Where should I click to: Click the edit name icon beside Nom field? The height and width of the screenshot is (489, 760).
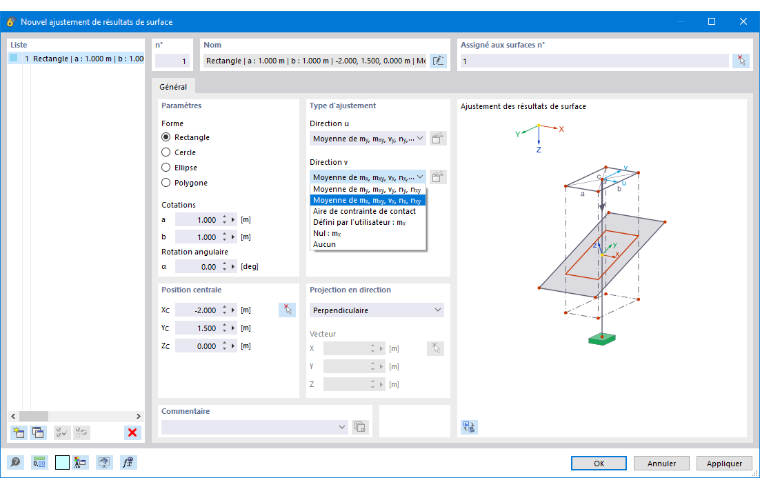tap(438, 61)
